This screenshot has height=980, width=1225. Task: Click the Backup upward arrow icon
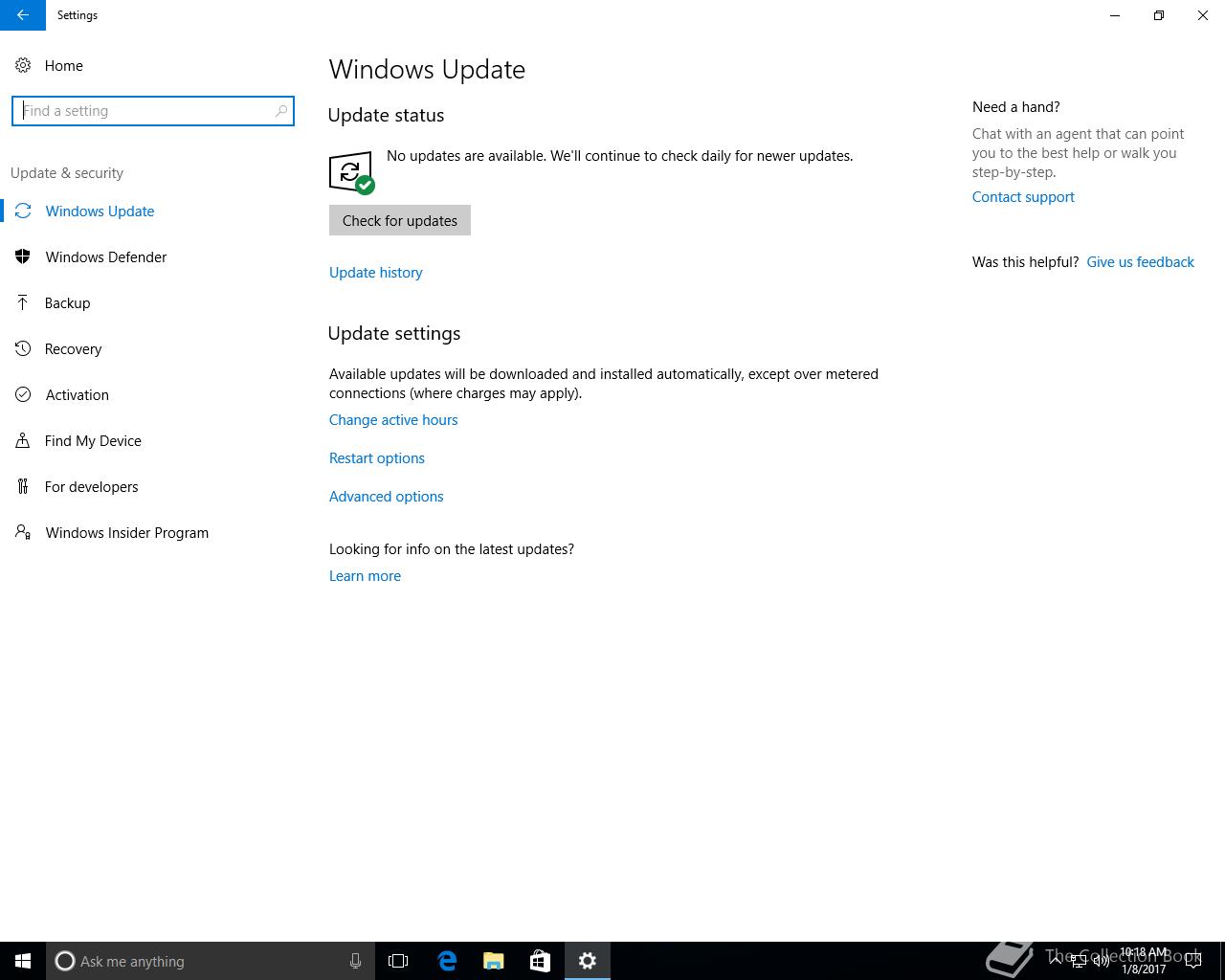click(23, 302)
